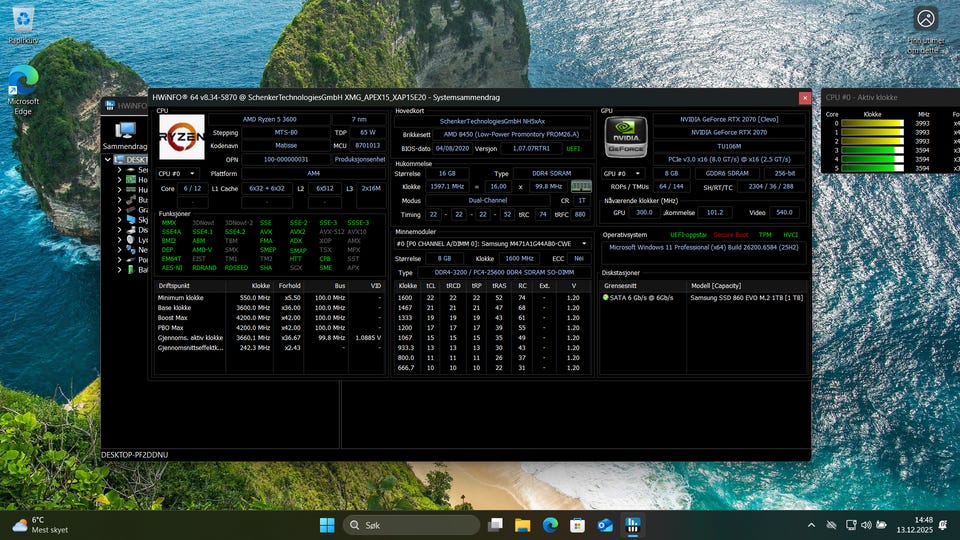Open Microsoft Store from taskbar
The width and height of the screenshot is (960, 540).
577,525
